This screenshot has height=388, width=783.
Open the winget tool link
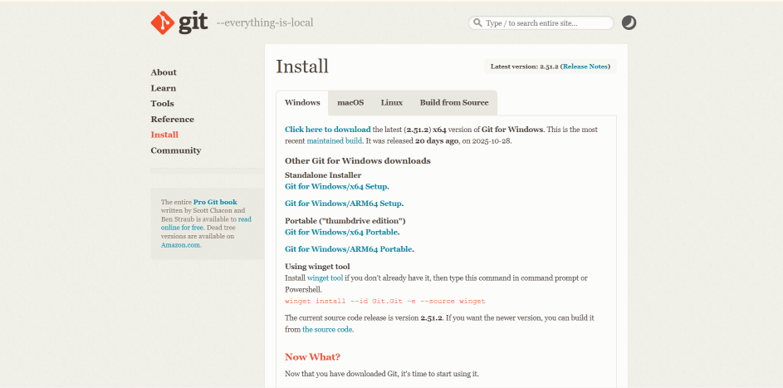pos(325,278)
